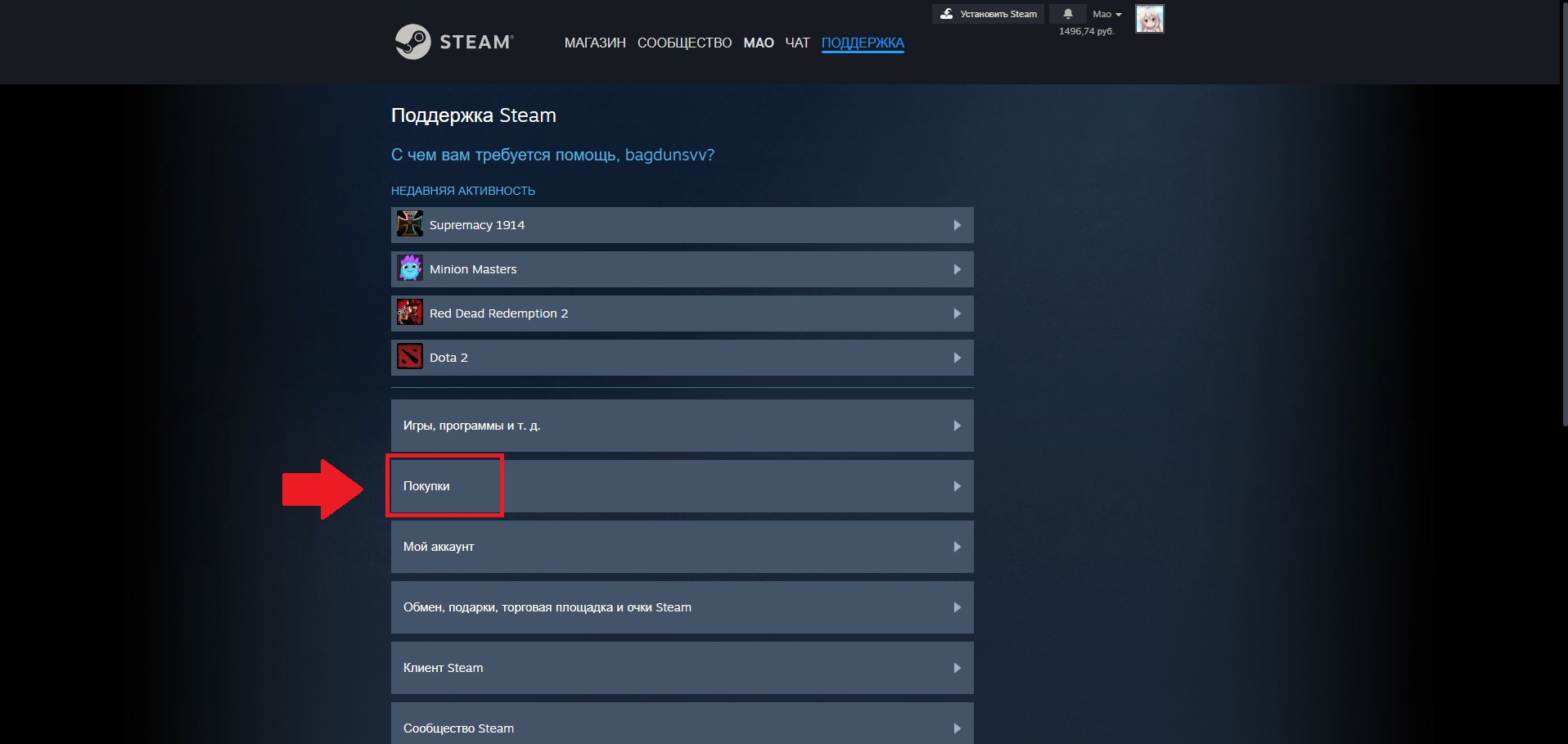Click the wallet balance 1496,74 руб.
Image resolution: width=1568 pixels, height=744 pixels.
click(1086, 31)
